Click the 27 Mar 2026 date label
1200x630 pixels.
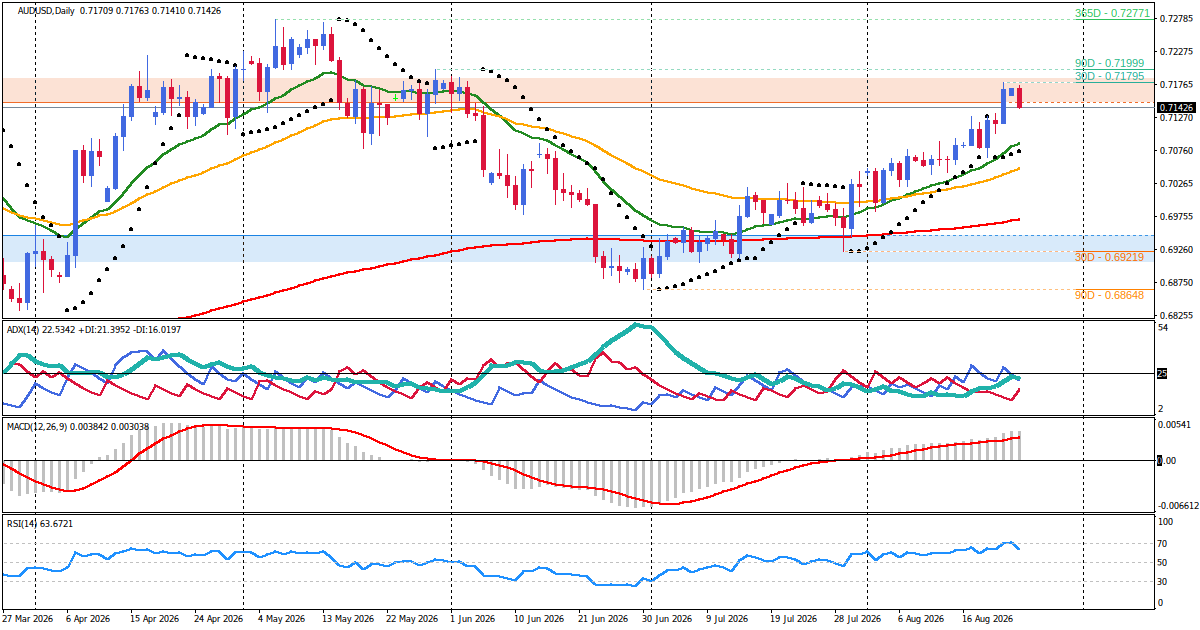[26, 620]
